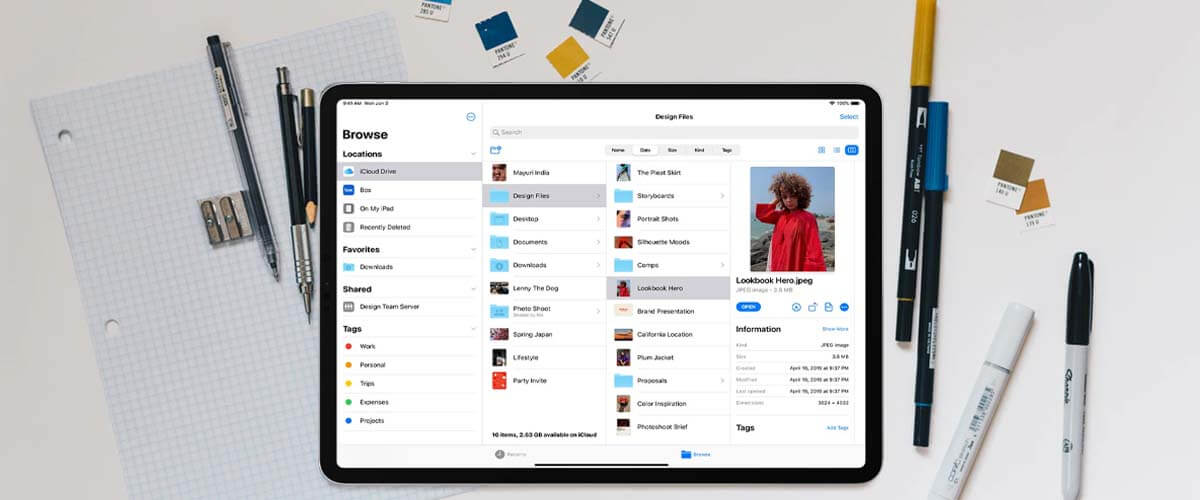
Task: Switch to the Recents tab
Action: point(512,454)
